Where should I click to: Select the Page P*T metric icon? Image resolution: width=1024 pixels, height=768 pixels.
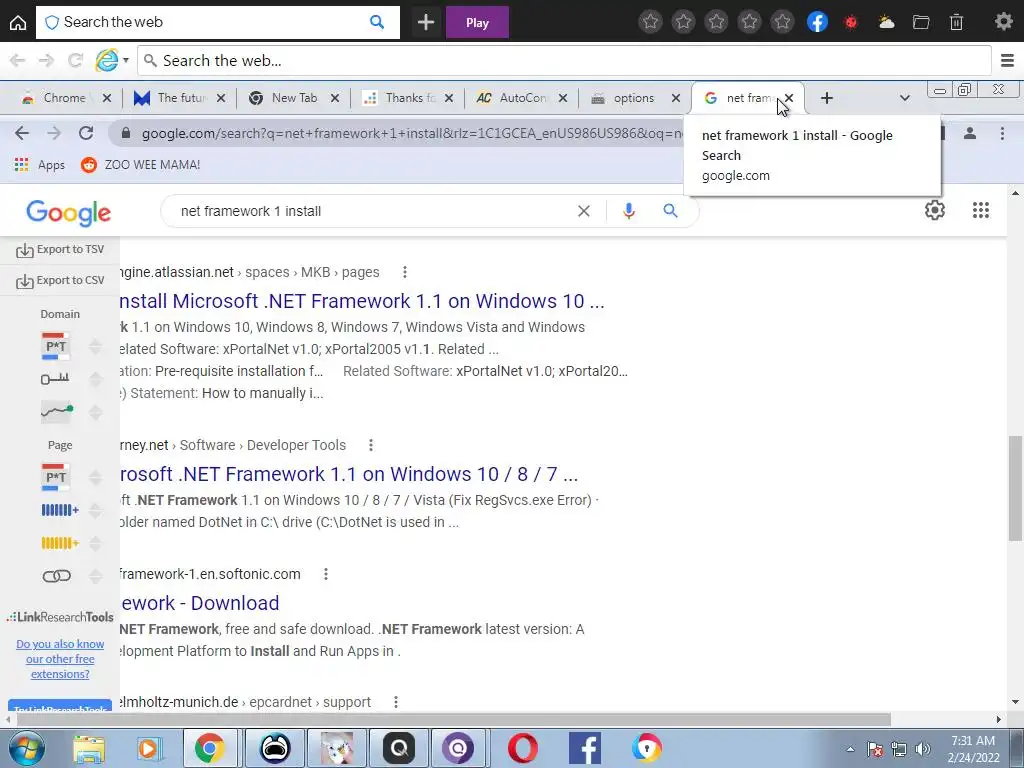[x=56, y=477]
